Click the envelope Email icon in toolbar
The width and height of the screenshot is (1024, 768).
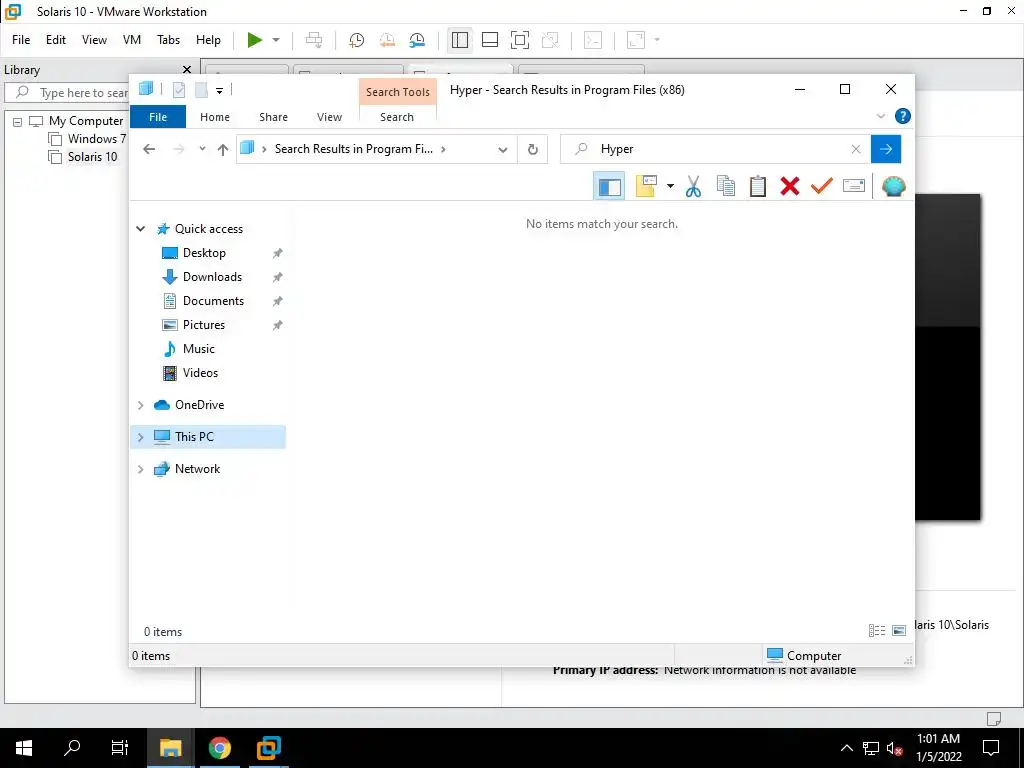point(854,187)
